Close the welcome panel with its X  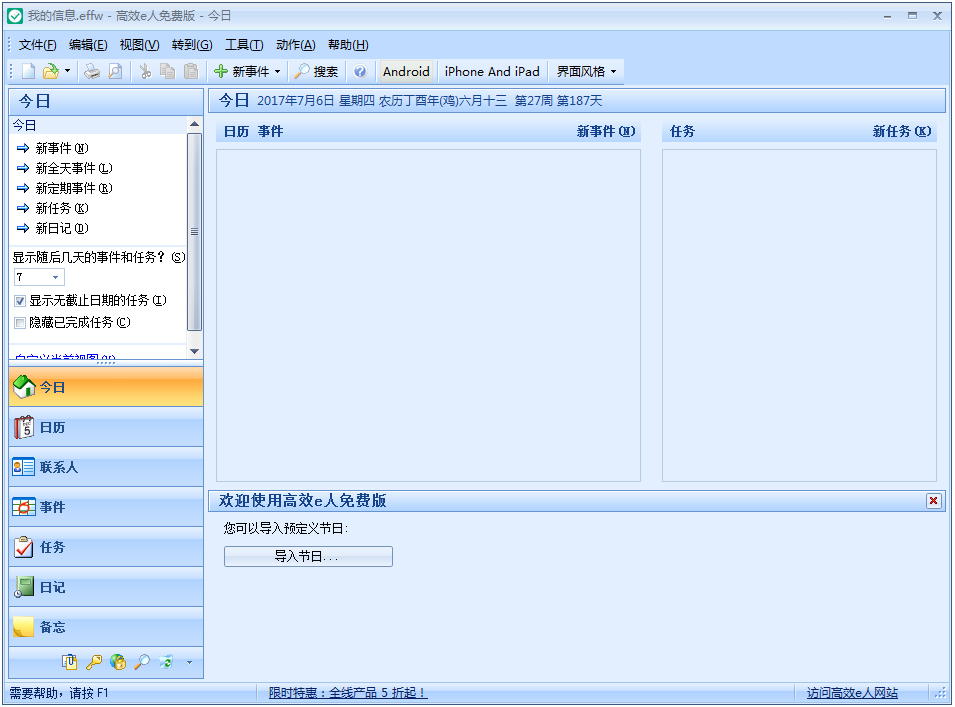[935, 501]
